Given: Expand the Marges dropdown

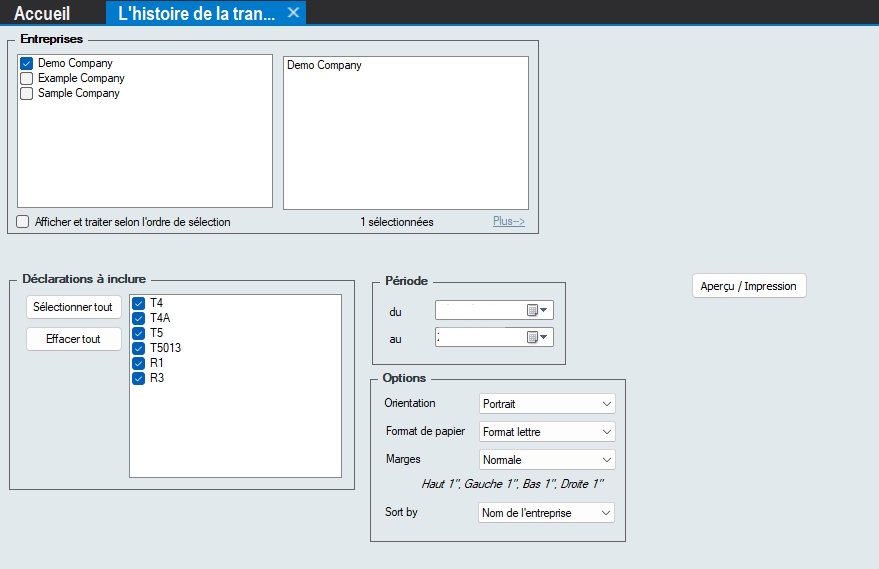Looking at the screenshot, I should 546,461.
